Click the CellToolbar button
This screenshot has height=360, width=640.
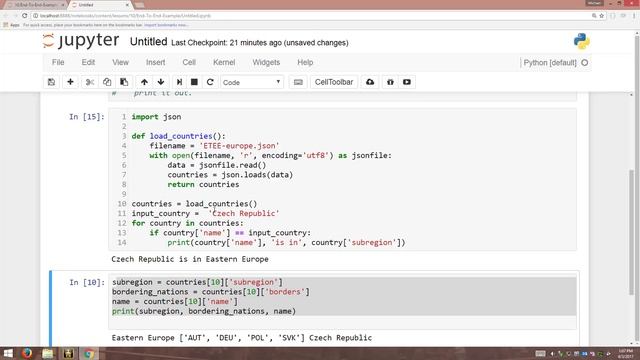point(334,82)
